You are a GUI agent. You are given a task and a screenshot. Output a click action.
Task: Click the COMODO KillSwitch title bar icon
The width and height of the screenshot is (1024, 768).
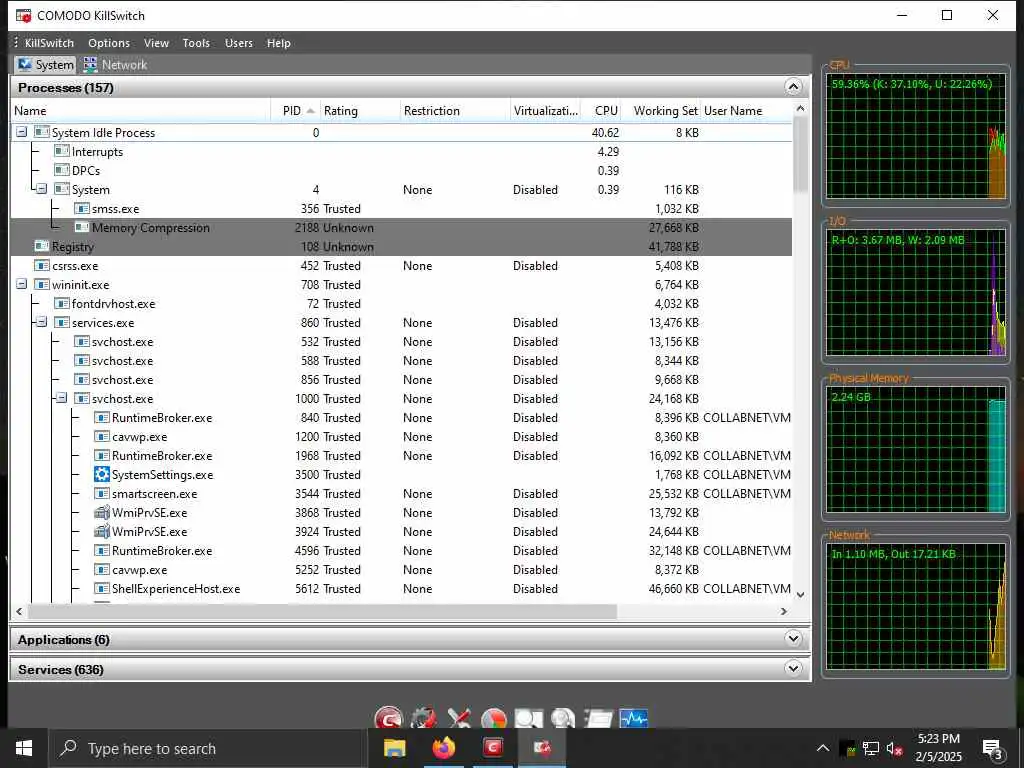coord(24,15)
